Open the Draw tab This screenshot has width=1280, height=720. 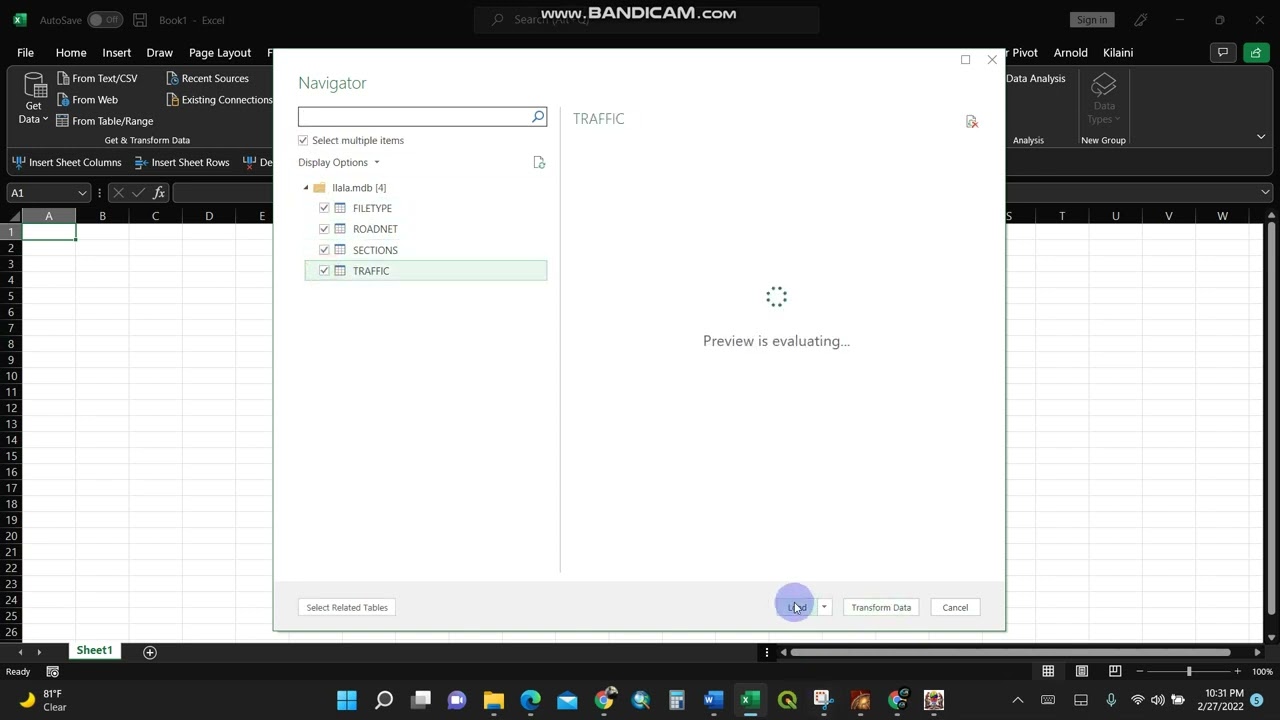pos(160,53)
